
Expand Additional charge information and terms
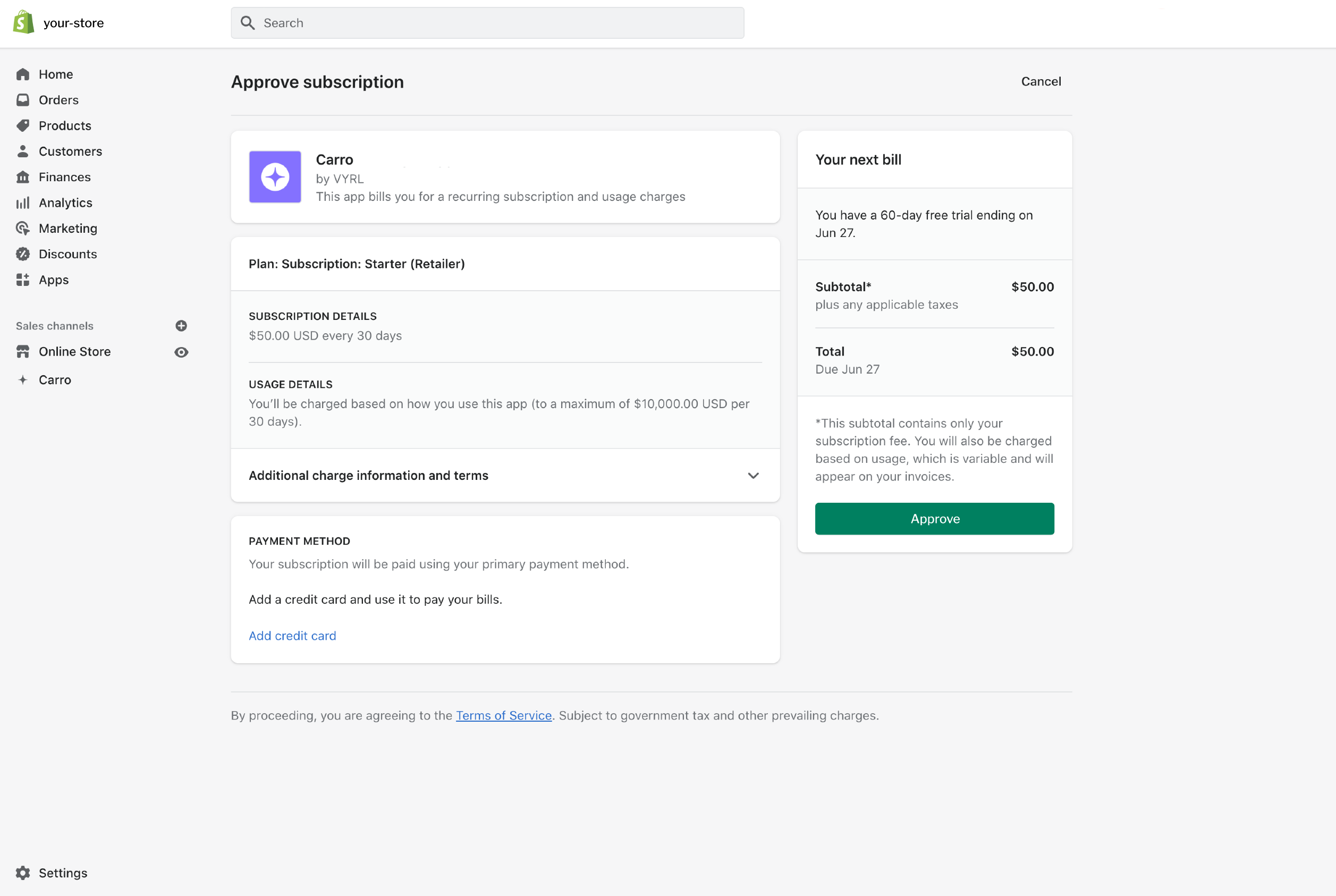[752, 476]
